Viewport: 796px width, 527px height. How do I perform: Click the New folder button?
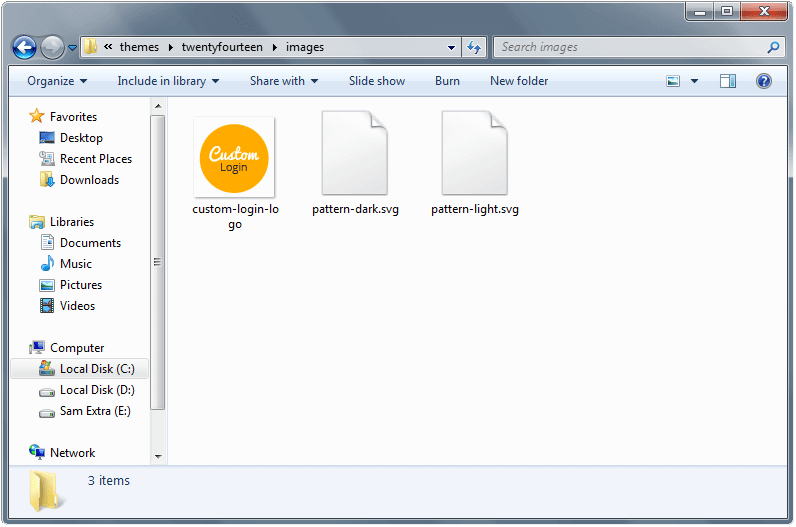[519, 81]
